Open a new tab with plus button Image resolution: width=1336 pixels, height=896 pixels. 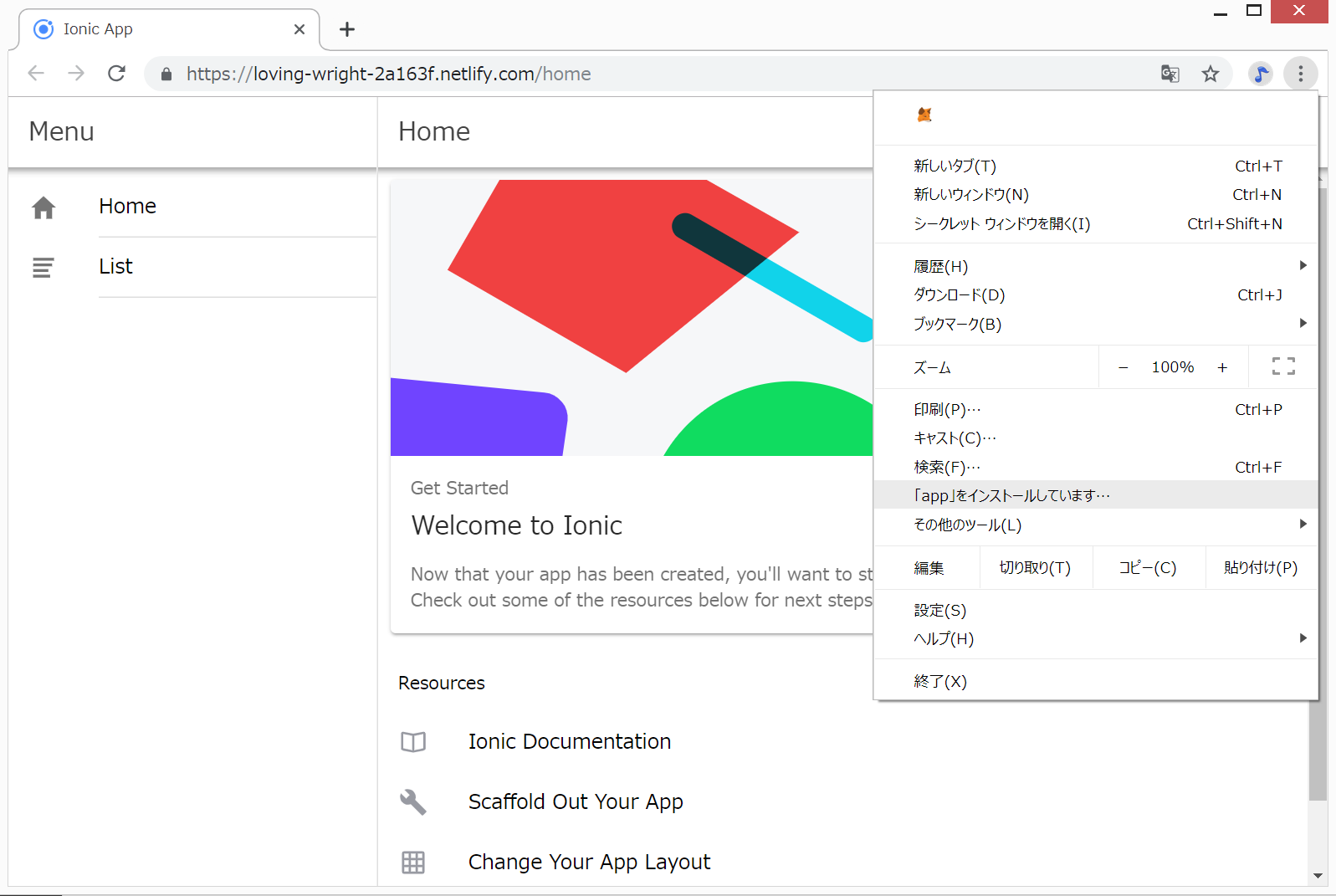pyautogui.click(x=347, y=29)
